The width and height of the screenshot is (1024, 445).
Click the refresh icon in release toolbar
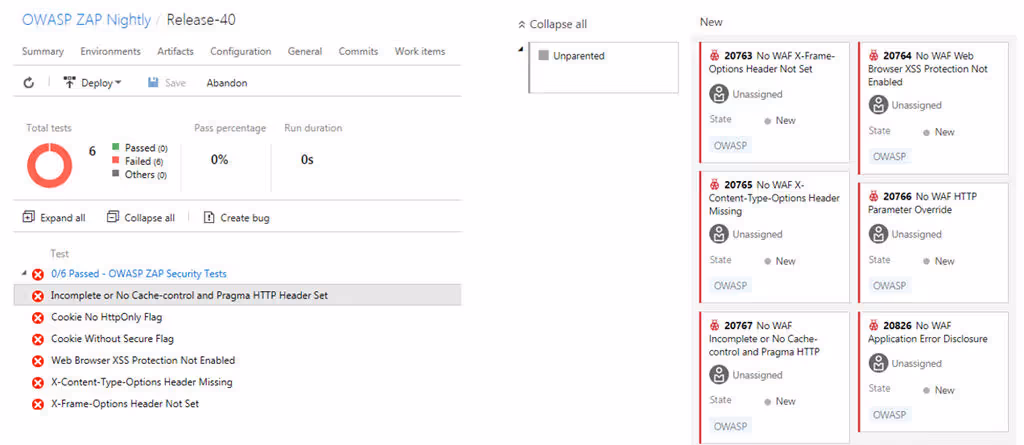coord(28,83)
